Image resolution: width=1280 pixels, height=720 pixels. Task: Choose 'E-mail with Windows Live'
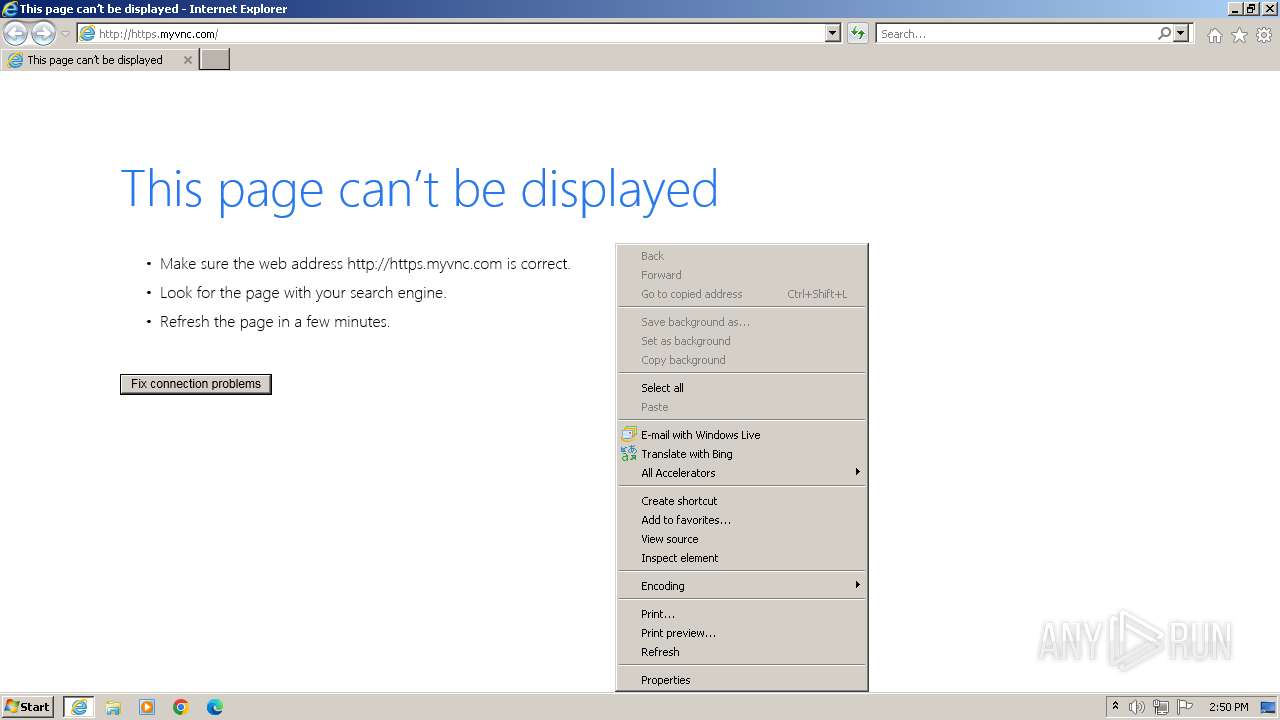742,435
